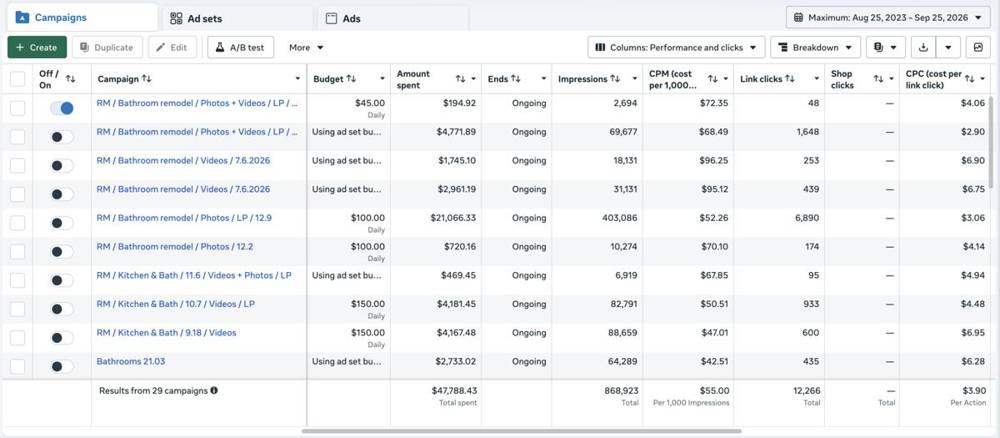Sort by Campaign name arrows
1000x438 pixels.
coord(147,78)
